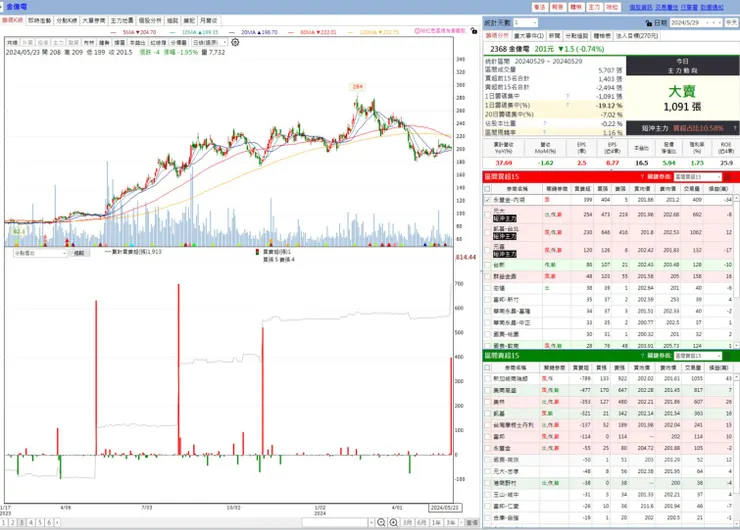Check the 港商野村 row in the sell table
The width and height of the screenshot is (740, 530).
488,483
